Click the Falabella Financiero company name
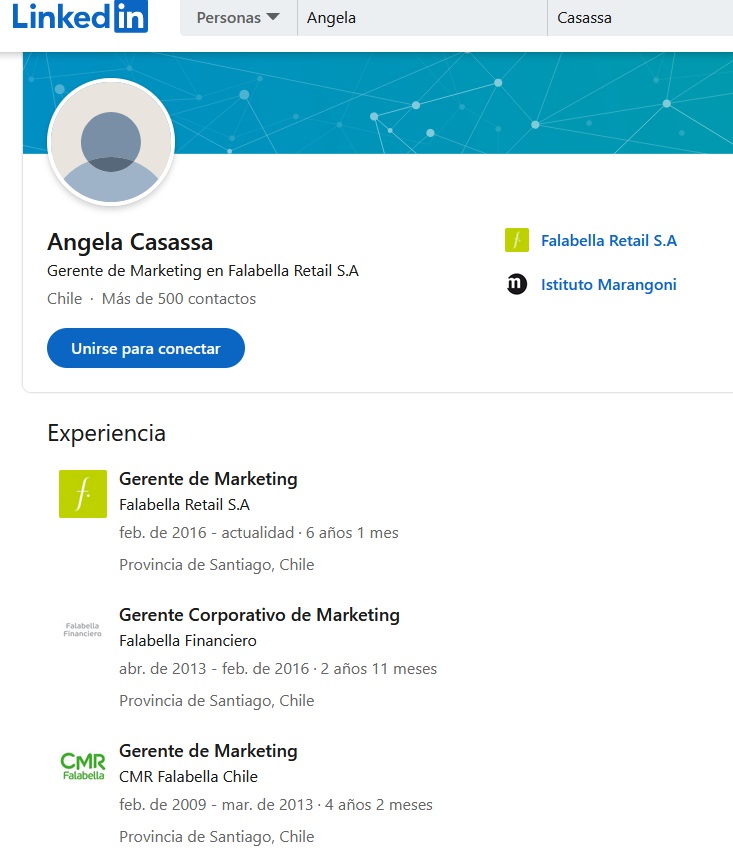The height and width of the screenshot is (859, 733). coord(188,640)
